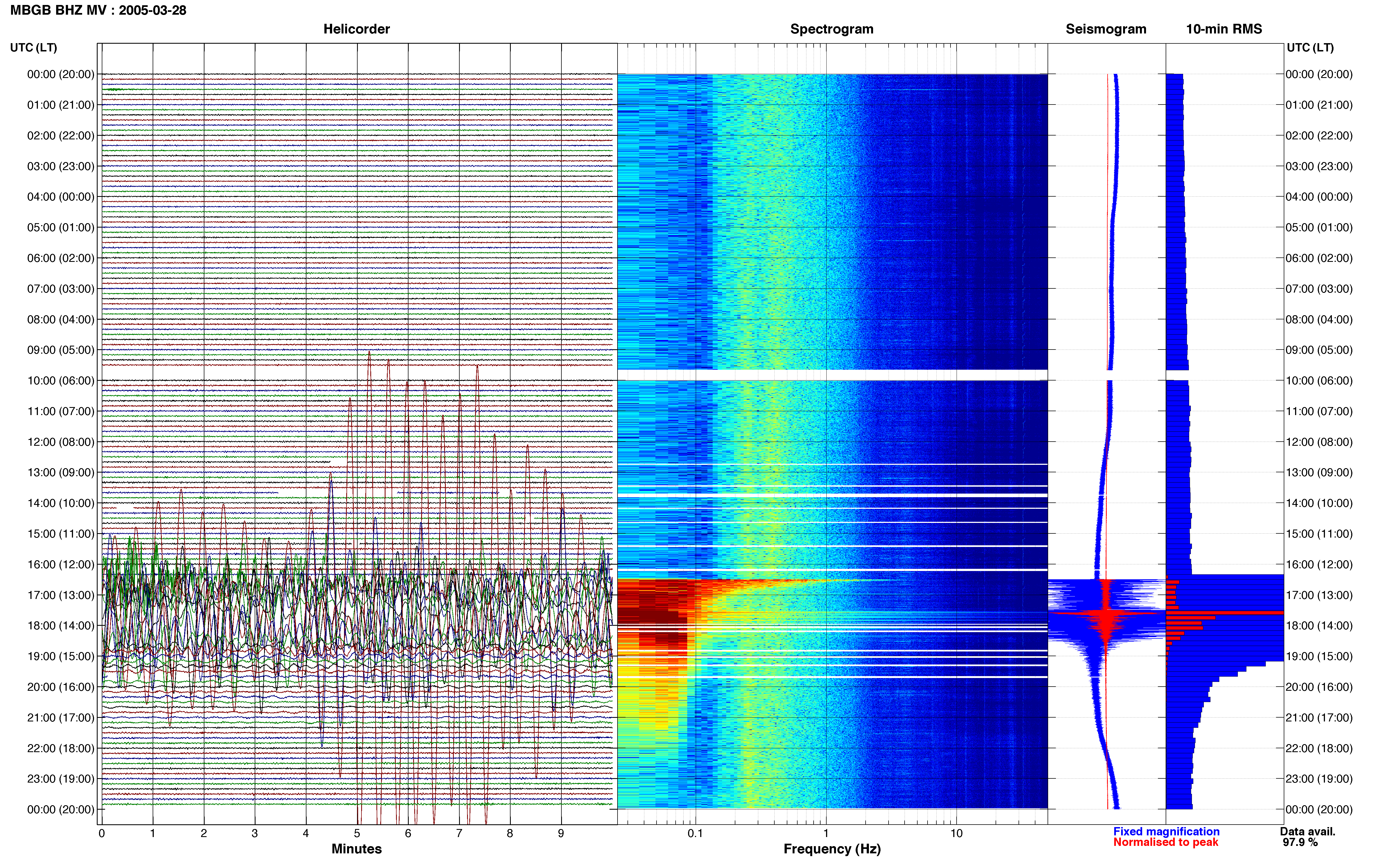Click '03:00 (23:00)' on the Helicorder time axis
Viewport: 1388px width, 868px height.
point(61,166)
